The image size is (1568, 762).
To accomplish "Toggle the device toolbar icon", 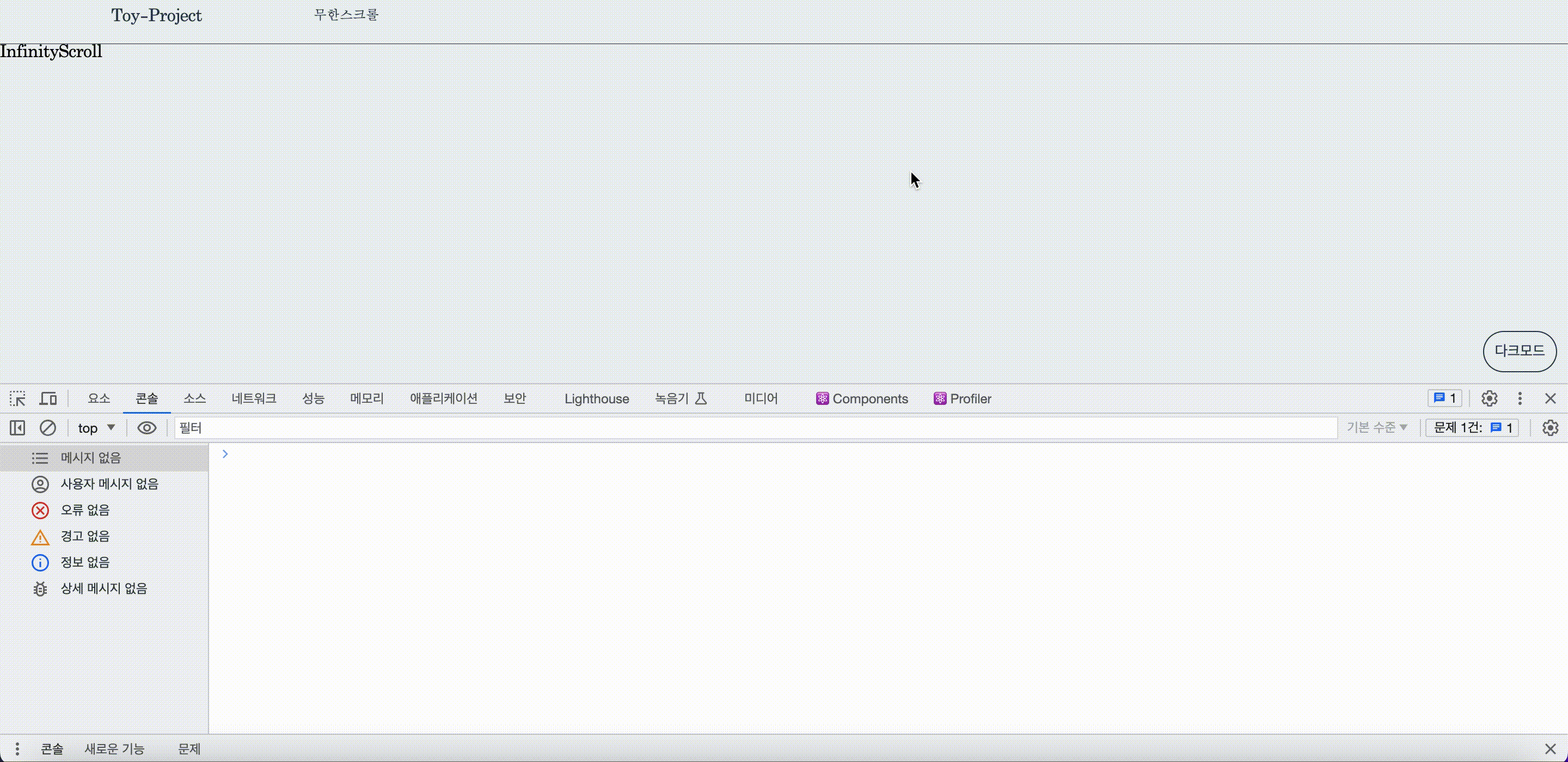I will click(48, 398).
